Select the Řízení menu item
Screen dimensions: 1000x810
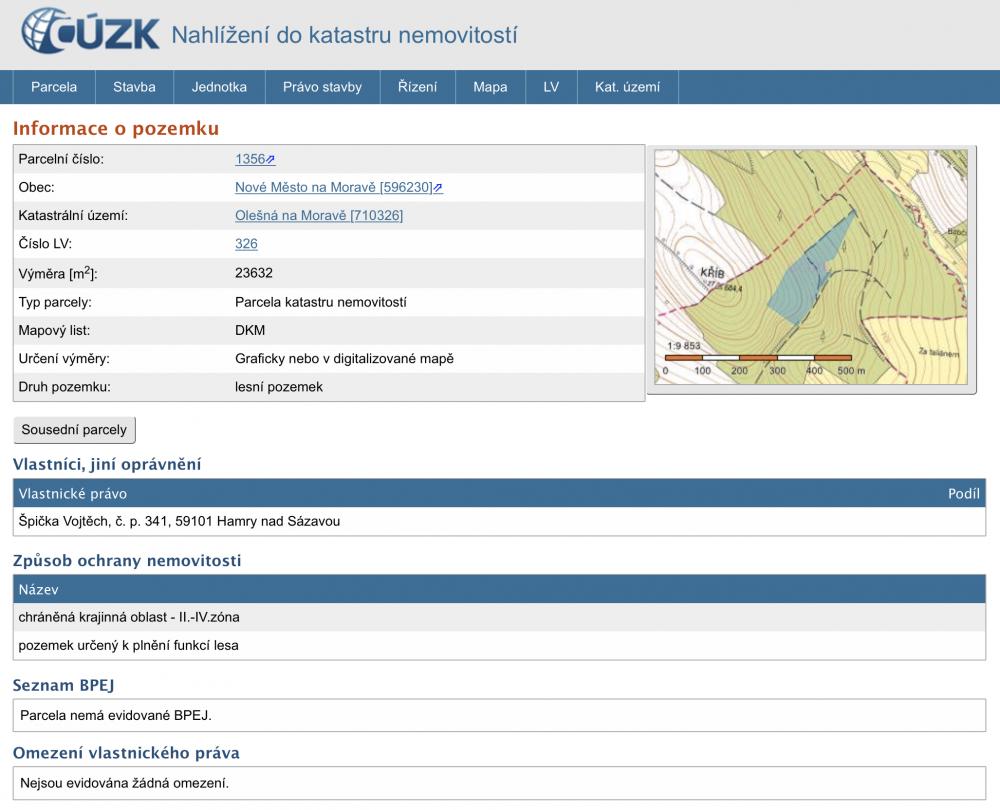pyautogui.click(x=417, y=87)
